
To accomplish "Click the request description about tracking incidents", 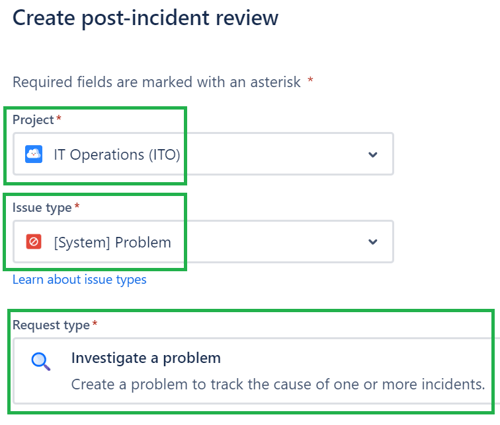I will point(278,384).
